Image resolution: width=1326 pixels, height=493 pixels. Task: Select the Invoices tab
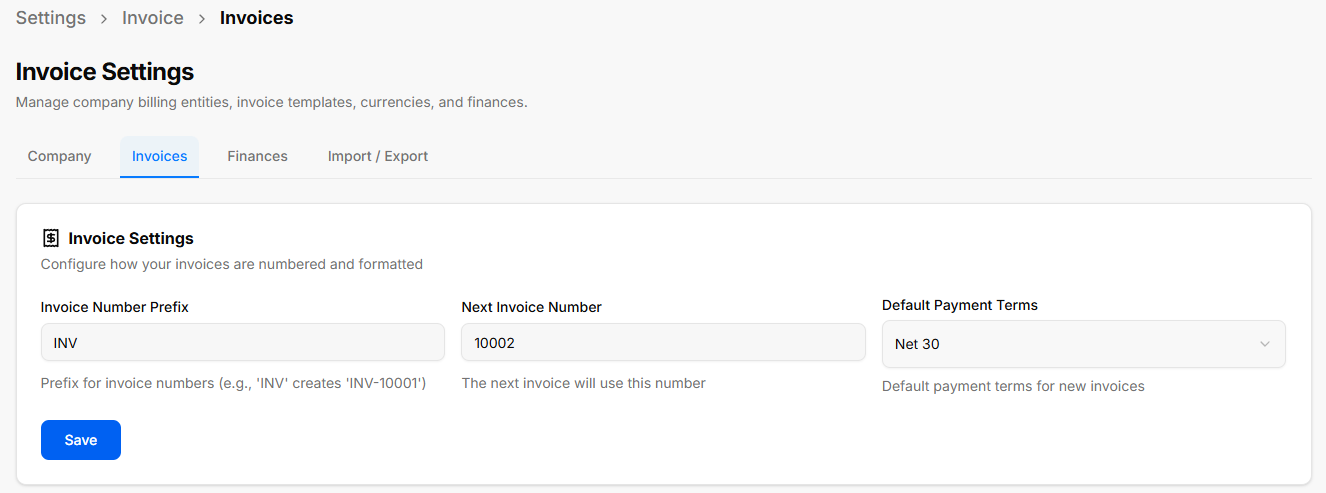pos(160,156)
